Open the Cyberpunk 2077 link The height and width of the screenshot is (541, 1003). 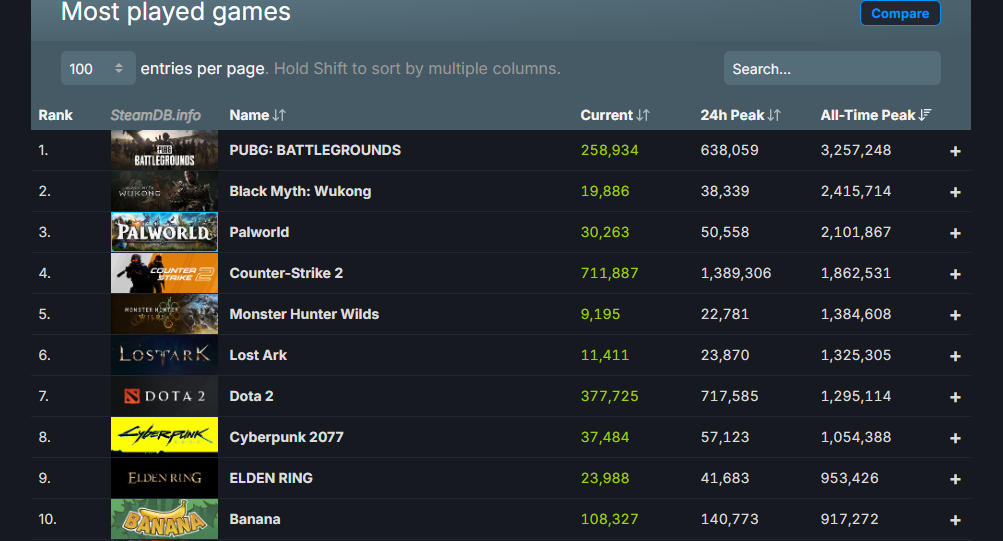click(x=286, y=437)
